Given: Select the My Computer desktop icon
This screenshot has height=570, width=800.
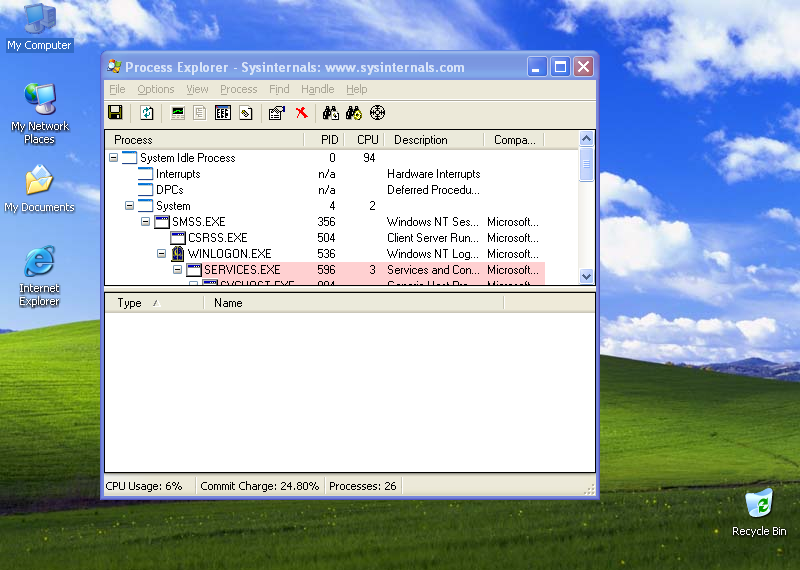Looking at the screenshot, I should pos(39,27).
